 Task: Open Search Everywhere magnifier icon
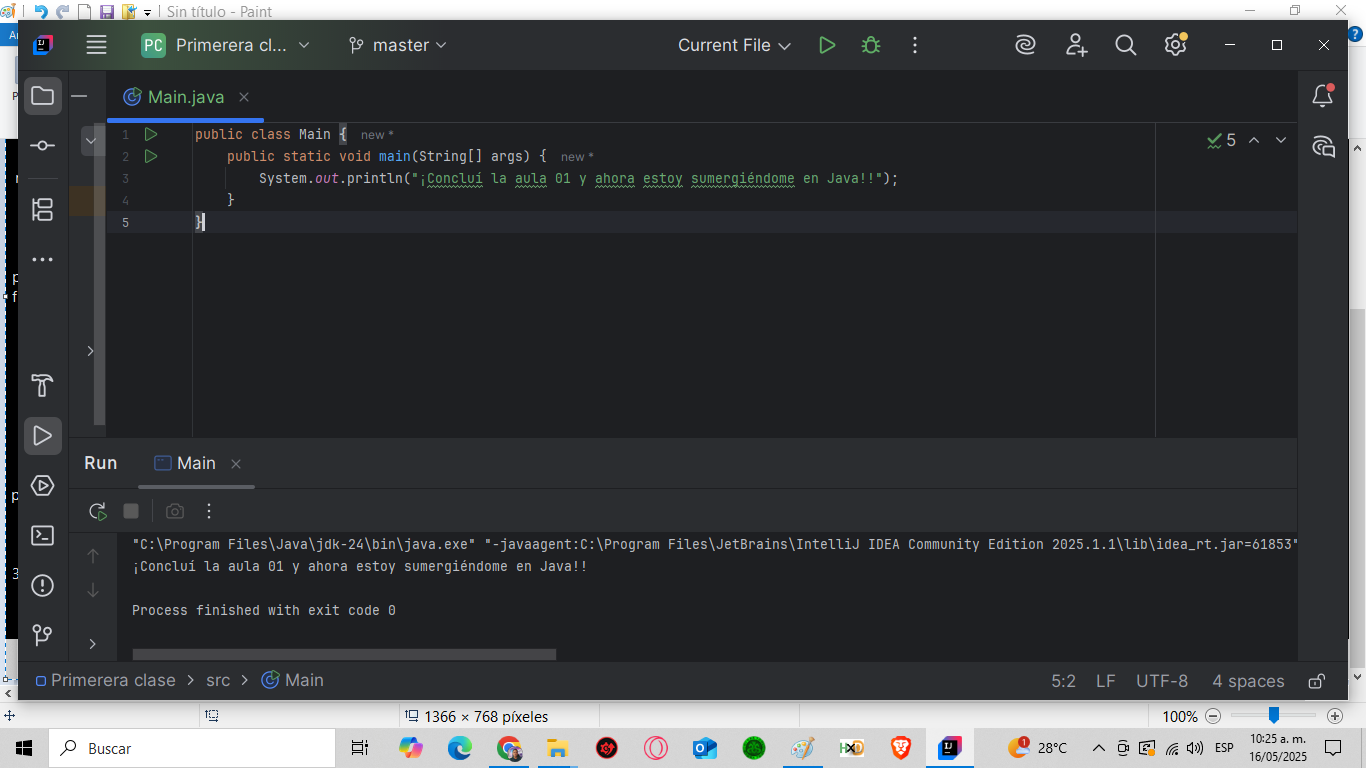pos(1126,45)
